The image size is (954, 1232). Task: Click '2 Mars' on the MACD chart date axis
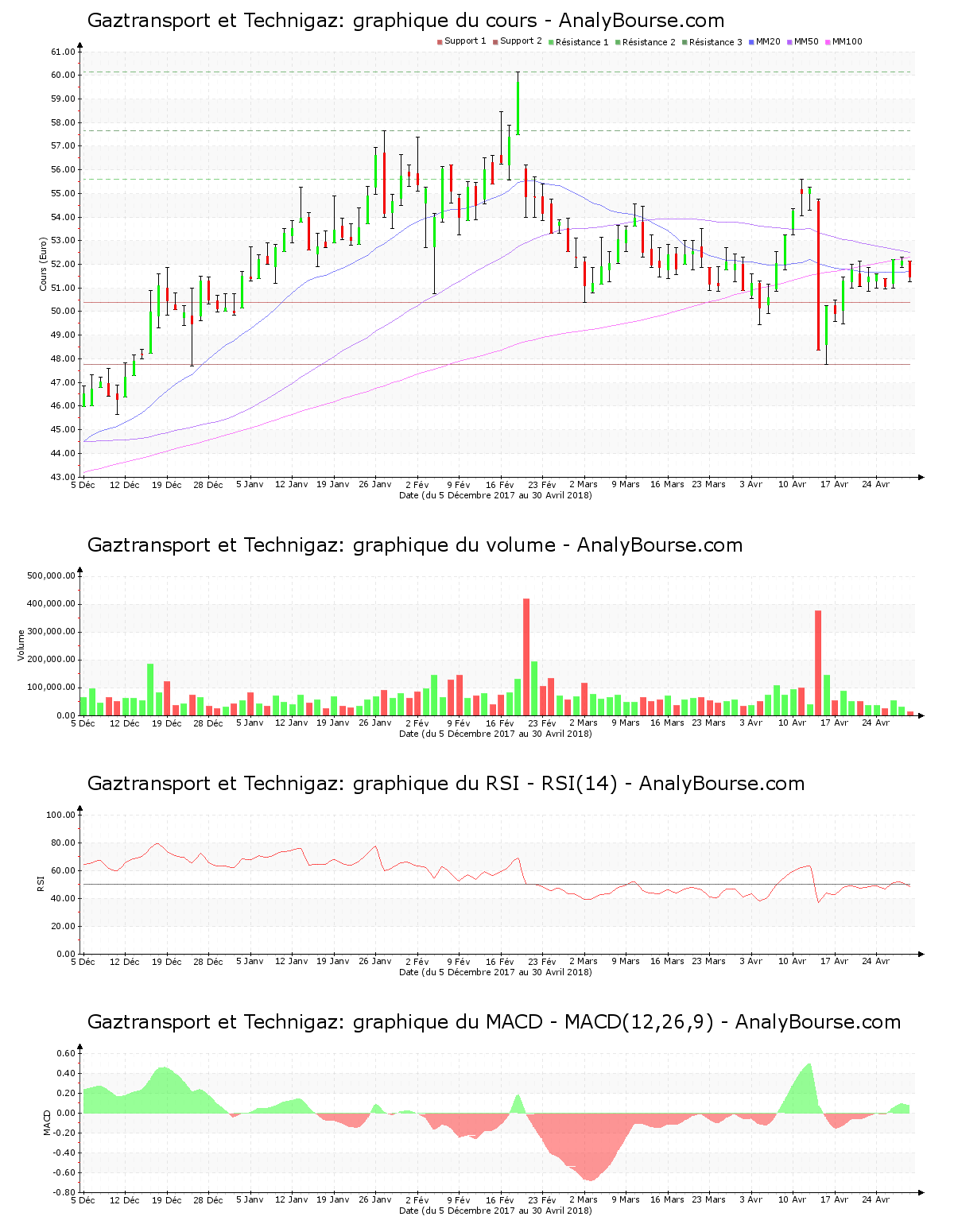tap(584, 1200)
